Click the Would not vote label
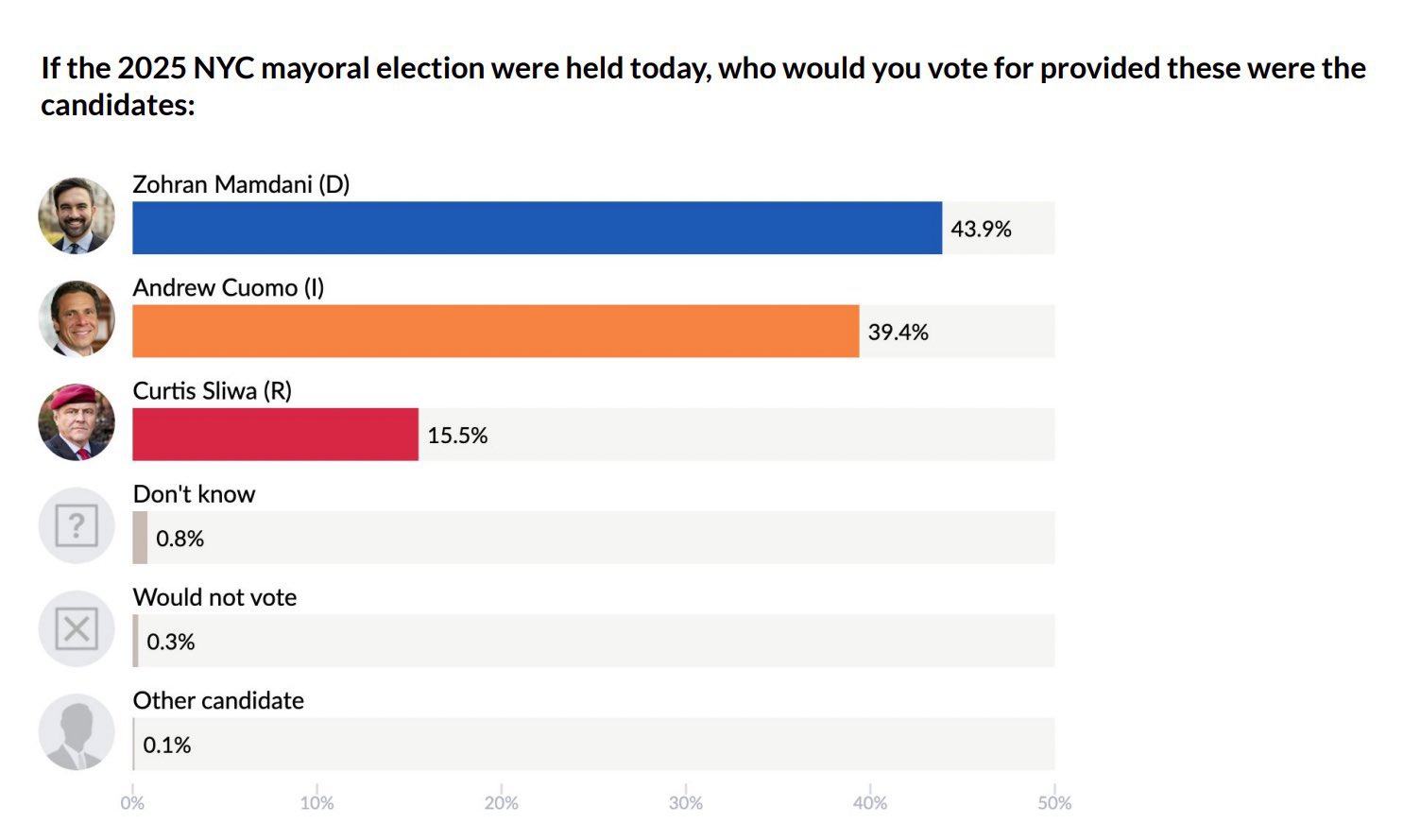The width and height of the screenshot is (1403, 840). coord(214,597)
